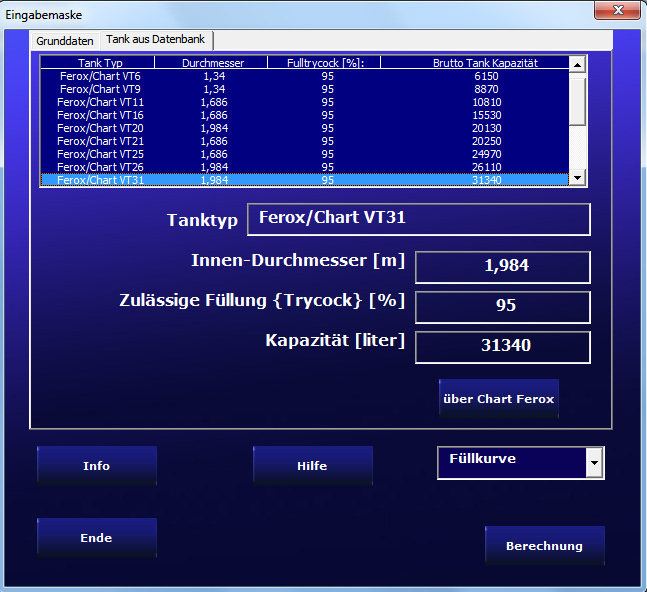
Task: Switch to the Grunddaten tab
Action: point(65,41)
